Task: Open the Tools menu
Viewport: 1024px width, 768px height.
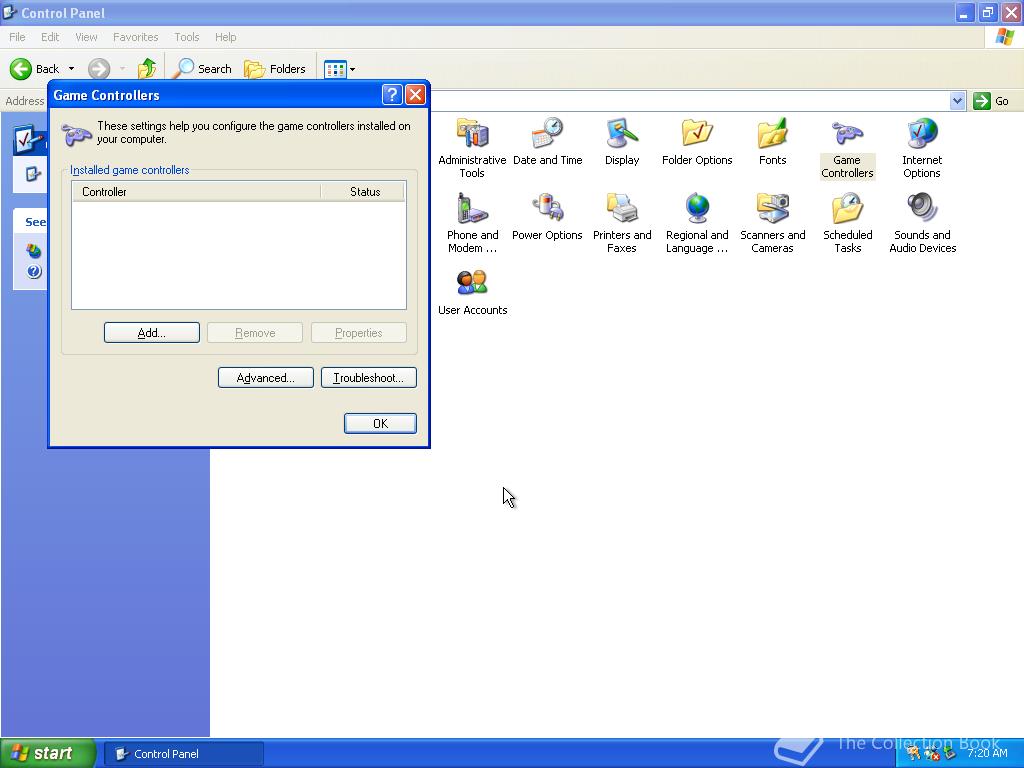Action: tap(187, 37)
